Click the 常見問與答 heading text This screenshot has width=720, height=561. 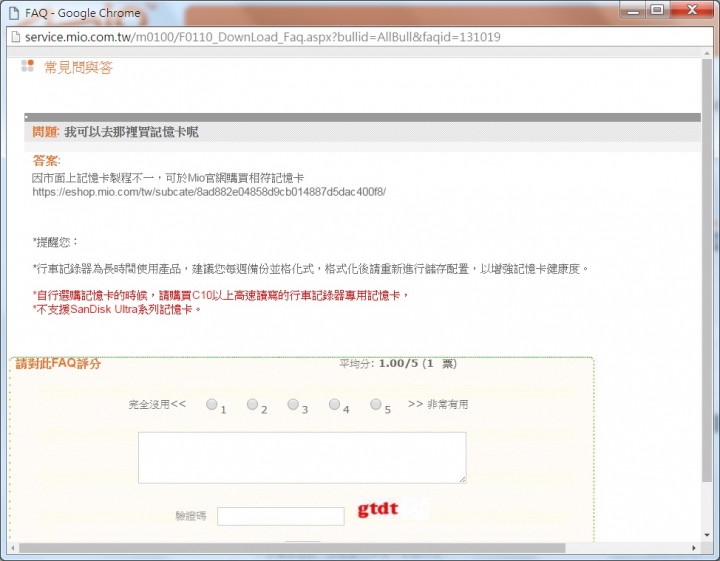pos(78,67)
